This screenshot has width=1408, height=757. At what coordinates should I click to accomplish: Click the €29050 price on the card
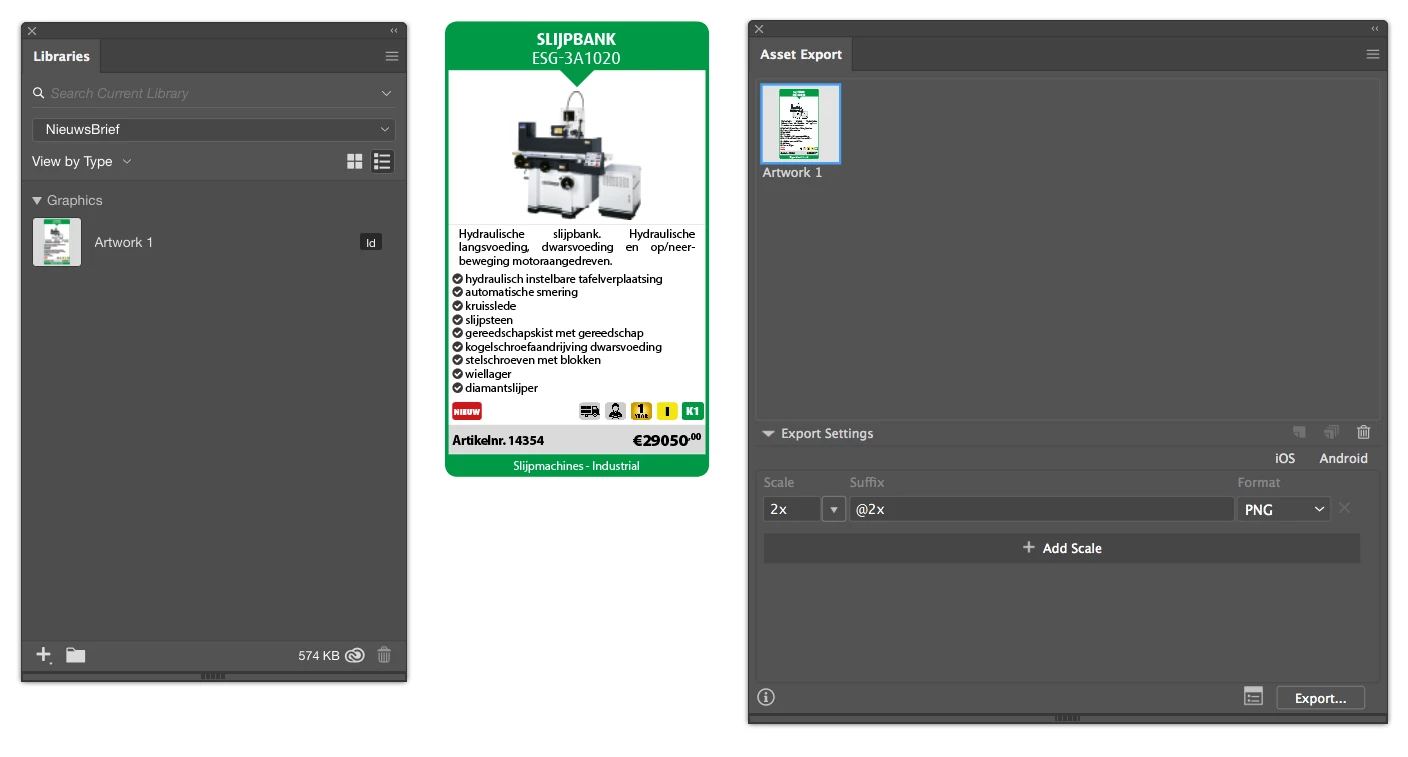(x=667, y=440)
